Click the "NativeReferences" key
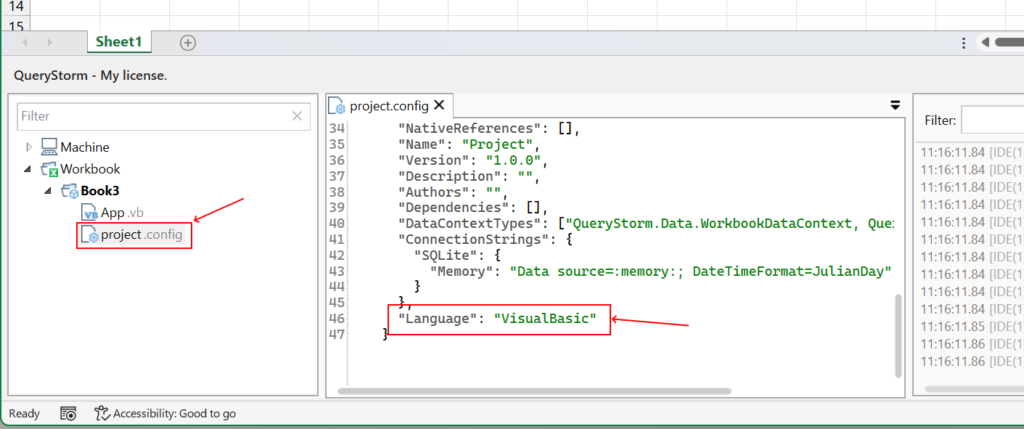1024x429 pixels. click(x=468, y=129)
